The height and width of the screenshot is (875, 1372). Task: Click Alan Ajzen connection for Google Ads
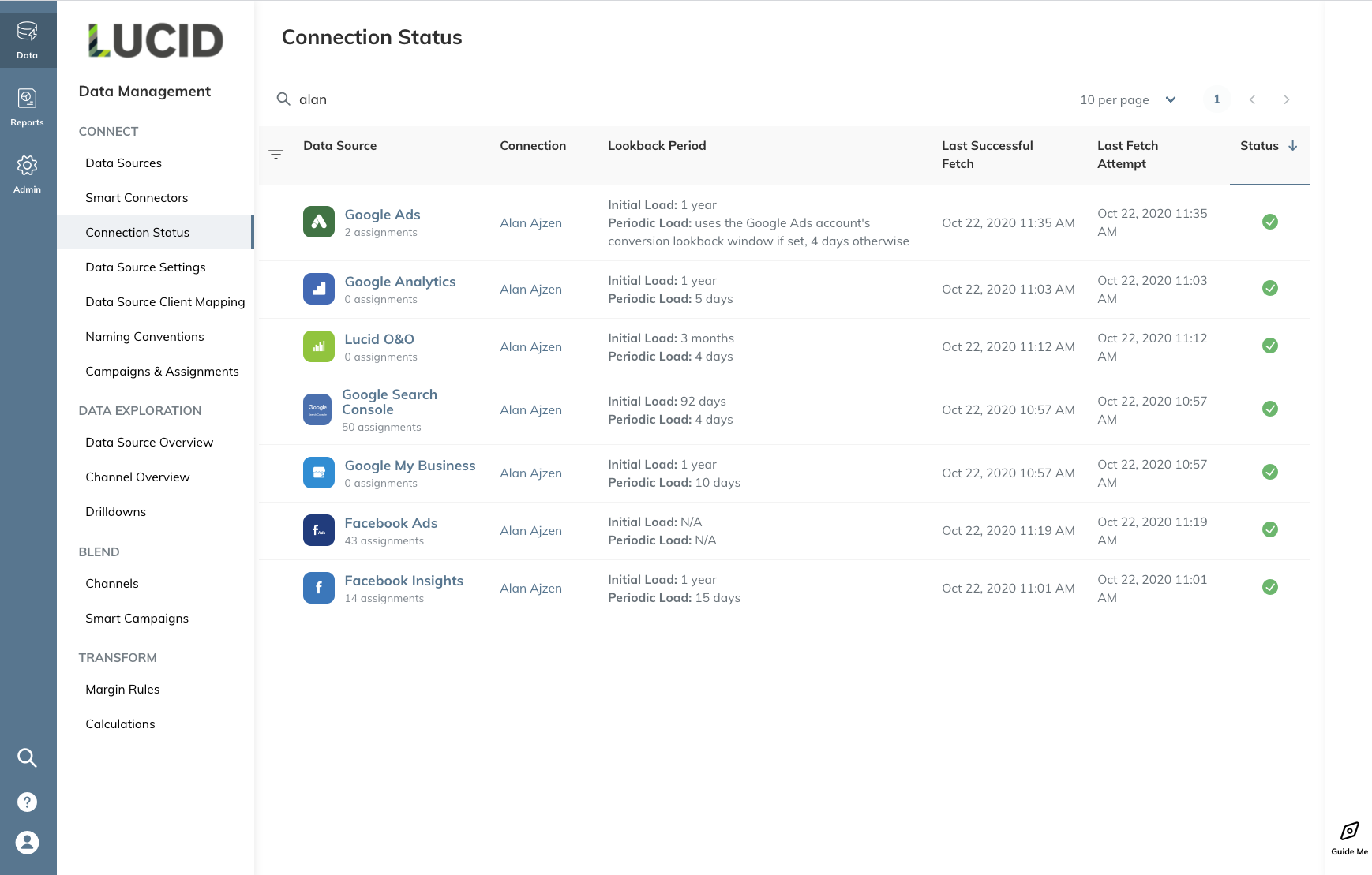click(x=530, y=223)
